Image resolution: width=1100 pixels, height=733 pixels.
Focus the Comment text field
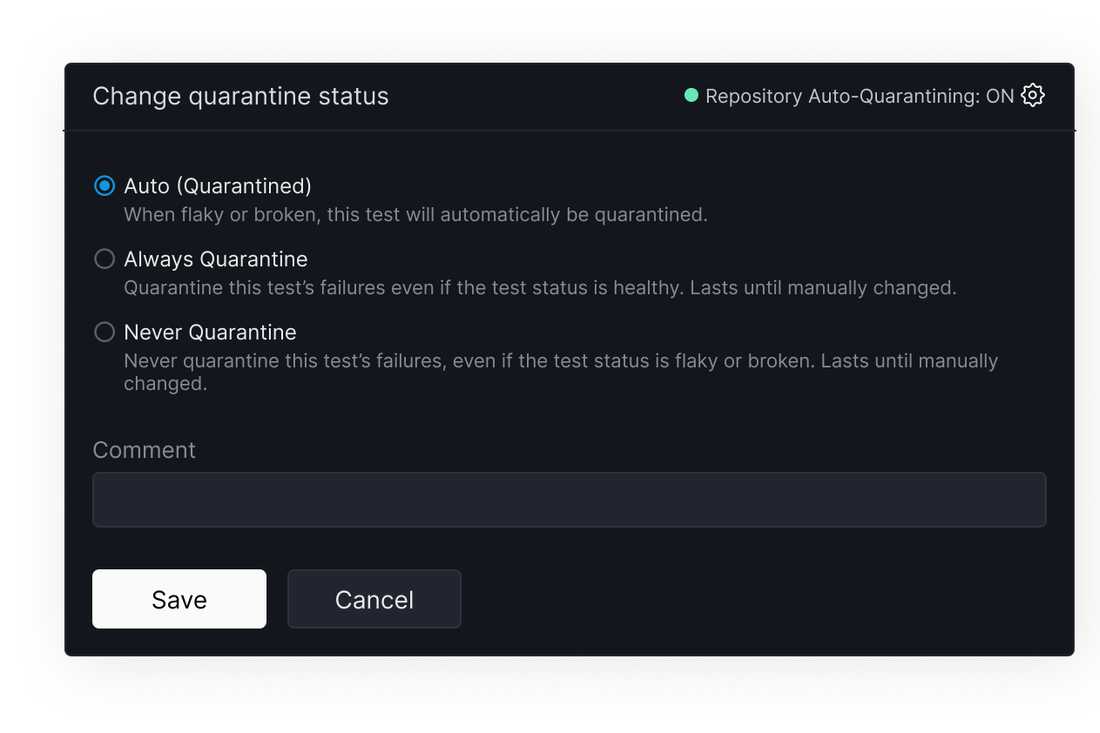pos(569,499)
